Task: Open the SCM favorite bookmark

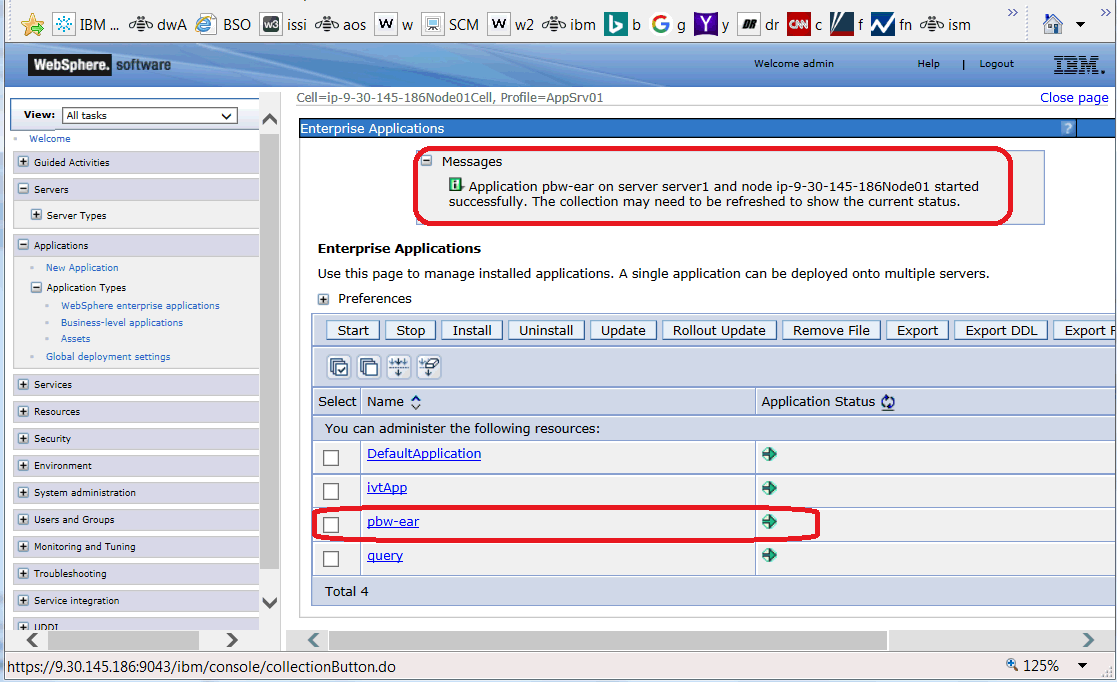Action: [x=450, y=25]
